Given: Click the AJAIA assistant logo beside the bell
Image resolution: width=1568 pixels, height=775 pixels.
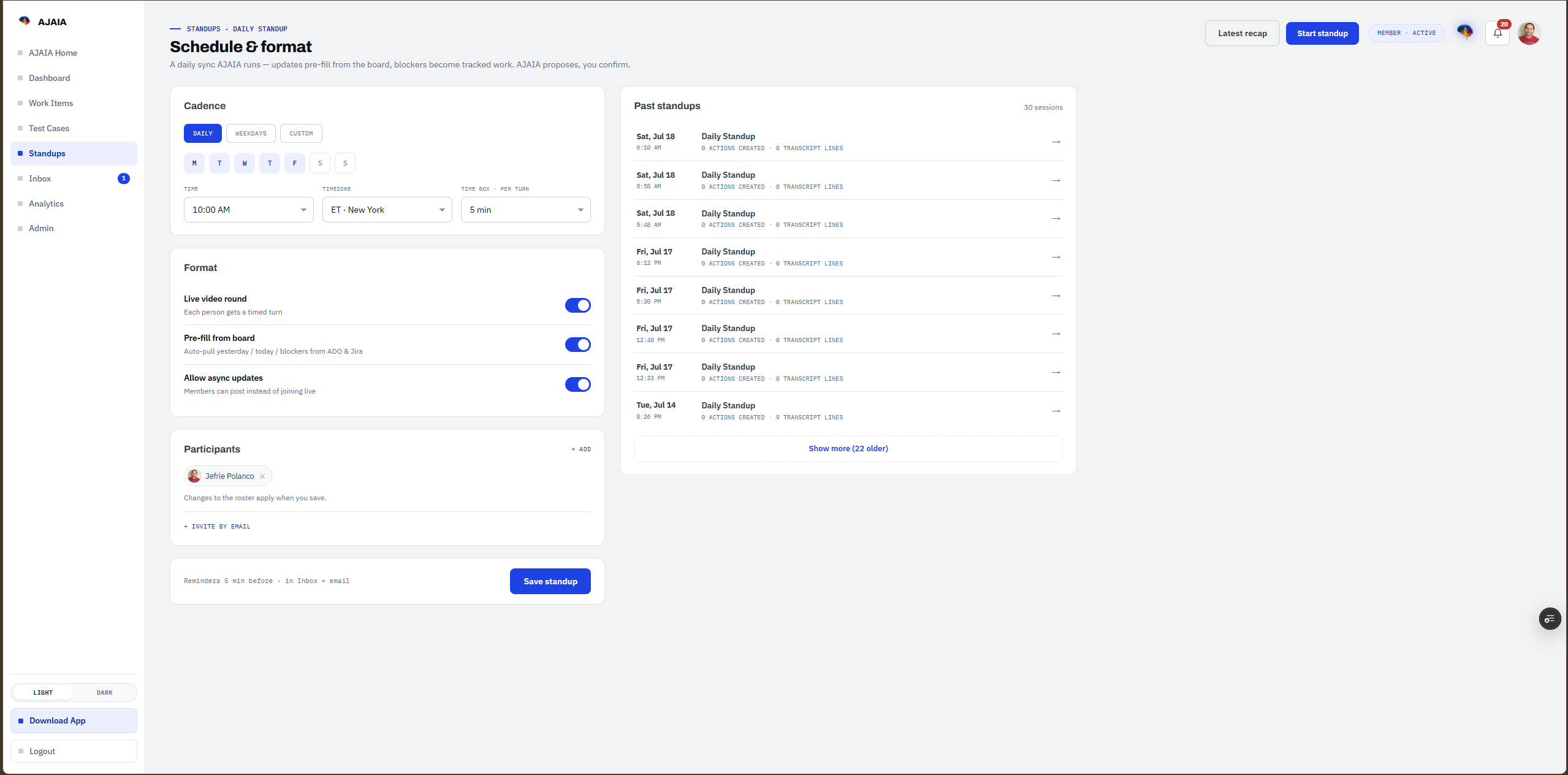Looking at the screenshot, I should pyautogui.click(x=1464, y=32).
